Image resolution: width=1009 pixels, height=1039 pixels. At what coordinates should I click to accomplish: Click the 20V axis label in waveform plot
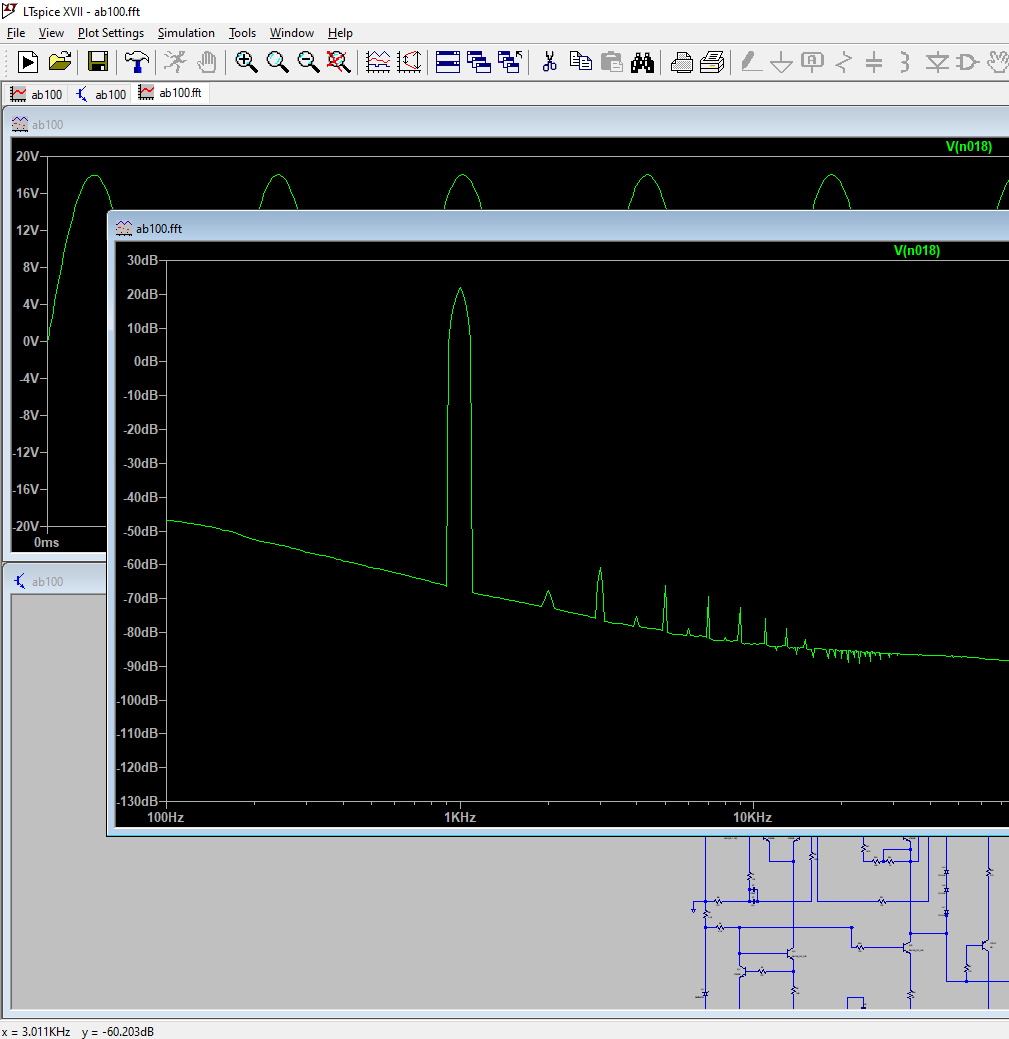tap(27, 156)
